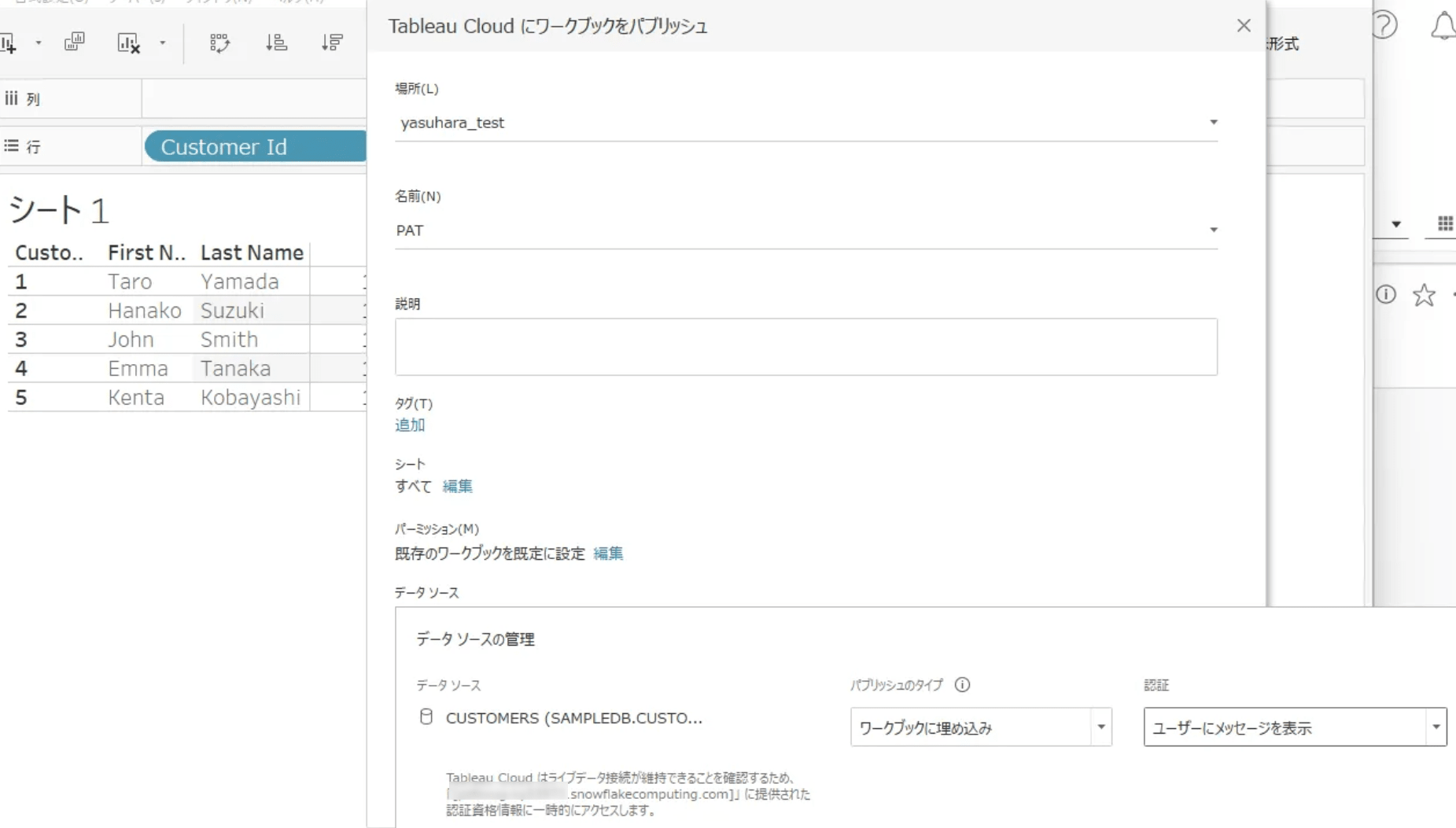
Task: Open the ワークブックに埋め込み publish type dropdown
Action: pos(981,727)
